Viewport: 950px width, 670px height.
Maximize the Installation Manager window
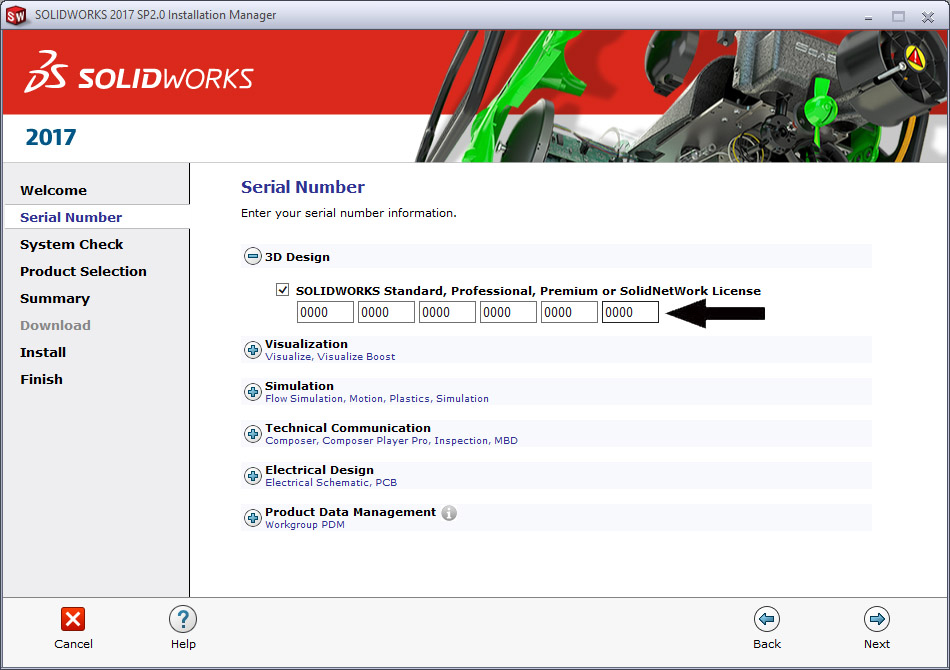coord(899,17)
